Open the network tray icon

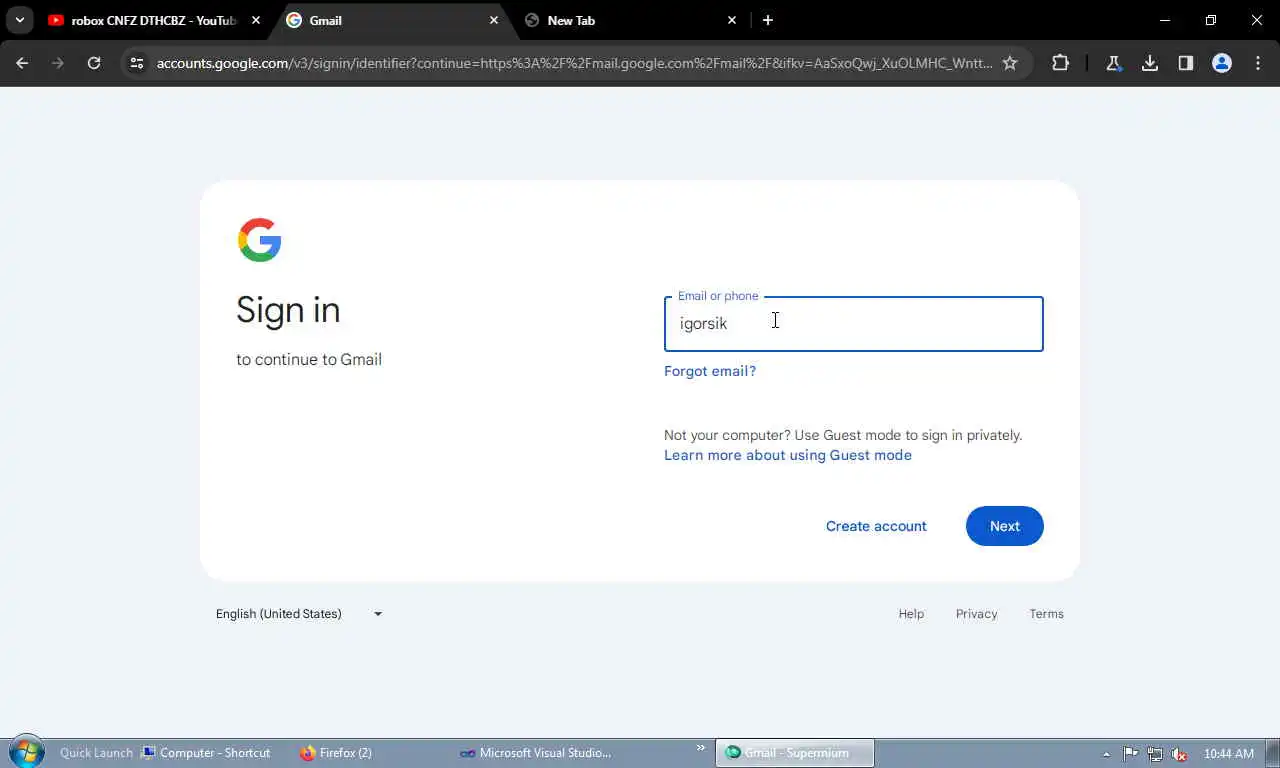tap(1155, 754)
